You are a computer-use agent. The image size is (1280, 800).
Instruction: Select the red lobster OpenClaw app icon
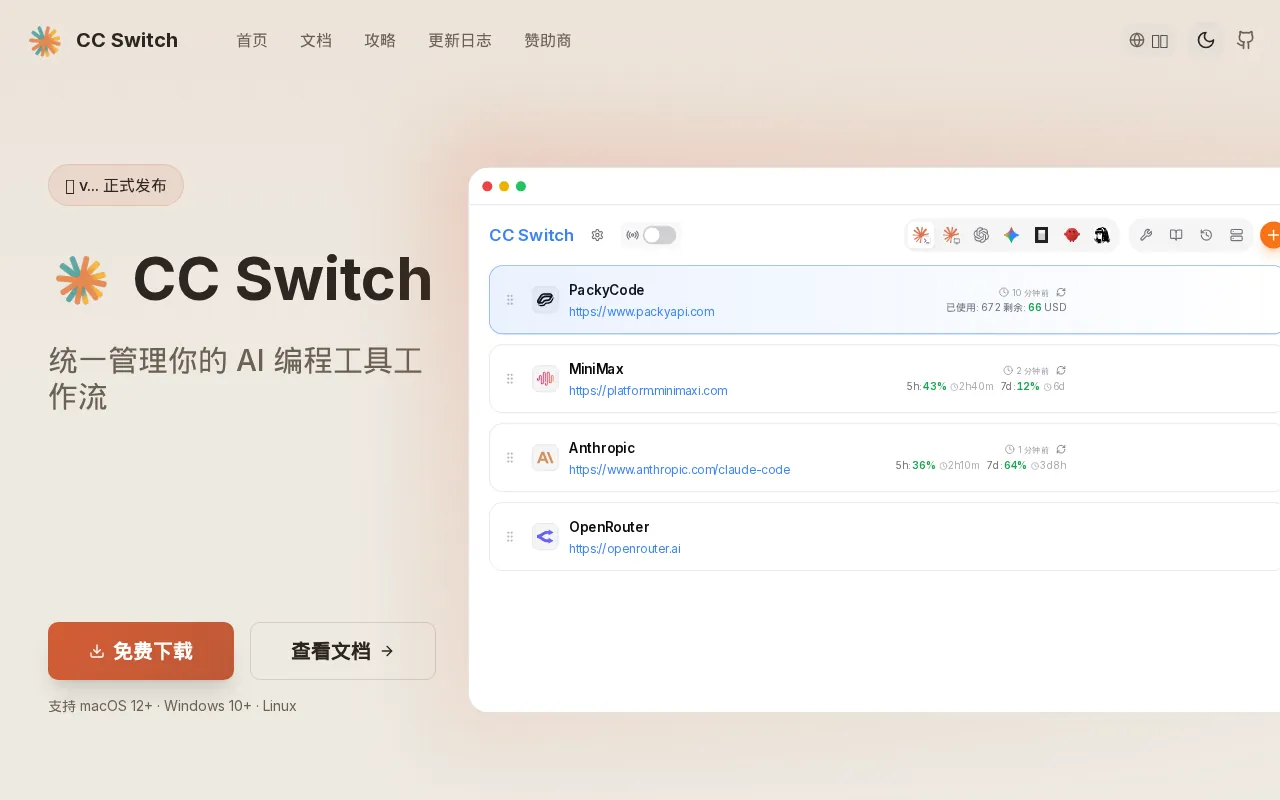click(1071, 235)
